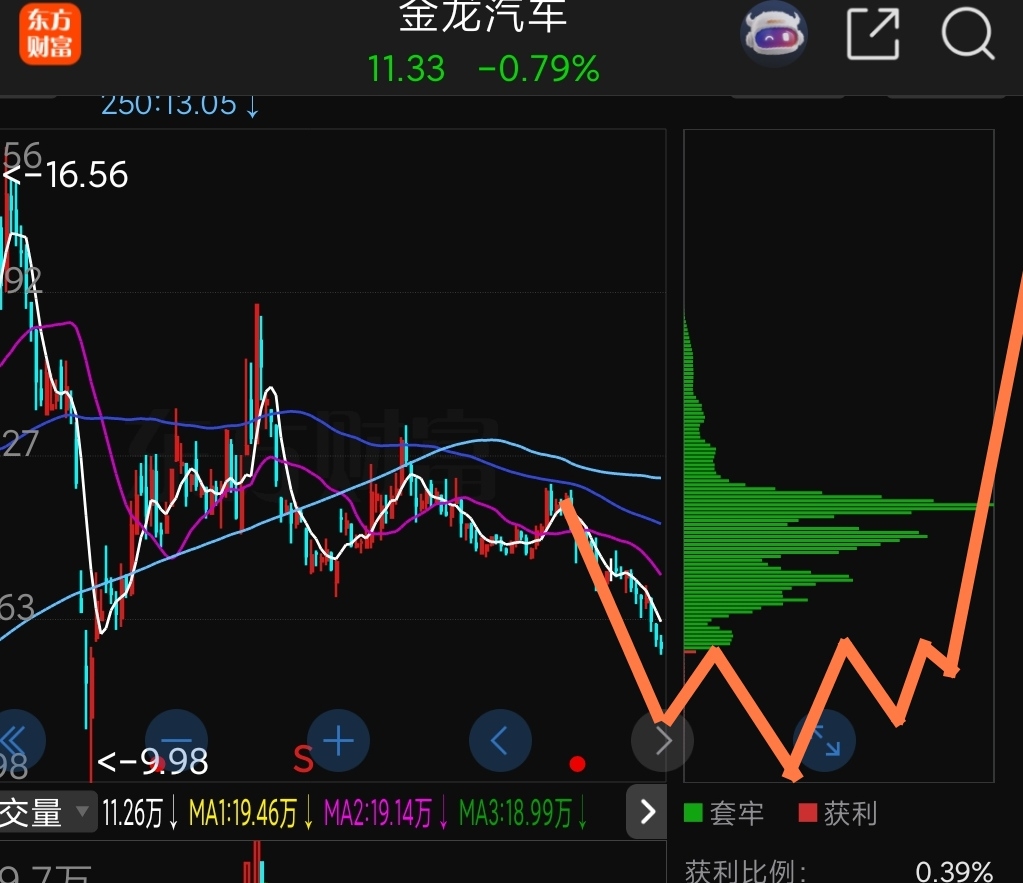This screenshot has width=1023, height=883.
Task: Tap the green 套牢 legend swatch
Action: tap(693, 813)
